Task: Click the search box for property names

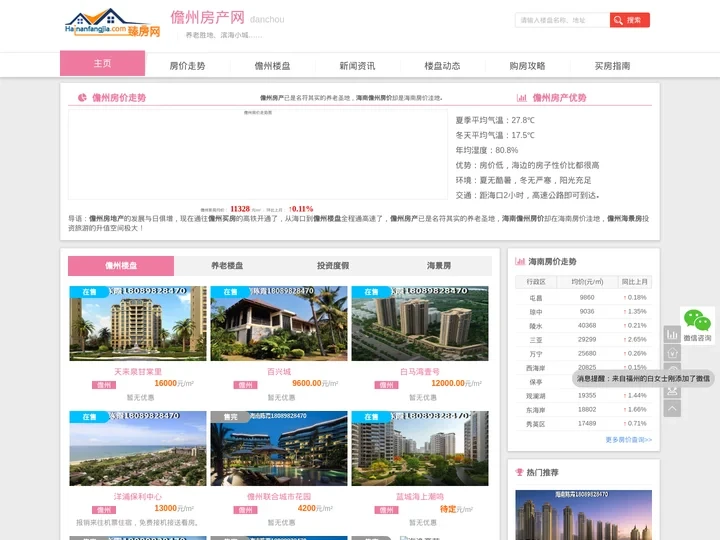Action: tap(562, 20)
